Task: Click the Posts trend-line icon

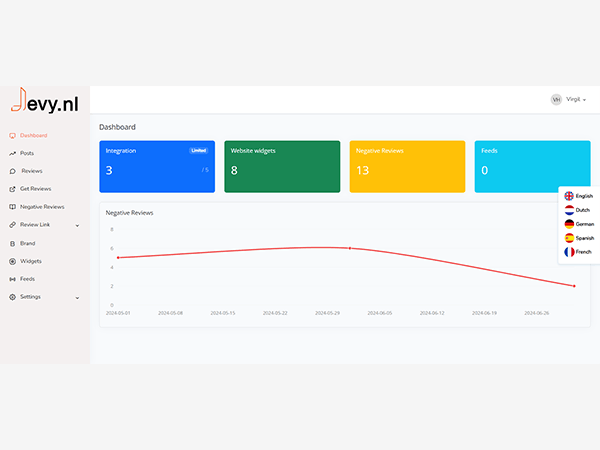Action: point(13,153)
